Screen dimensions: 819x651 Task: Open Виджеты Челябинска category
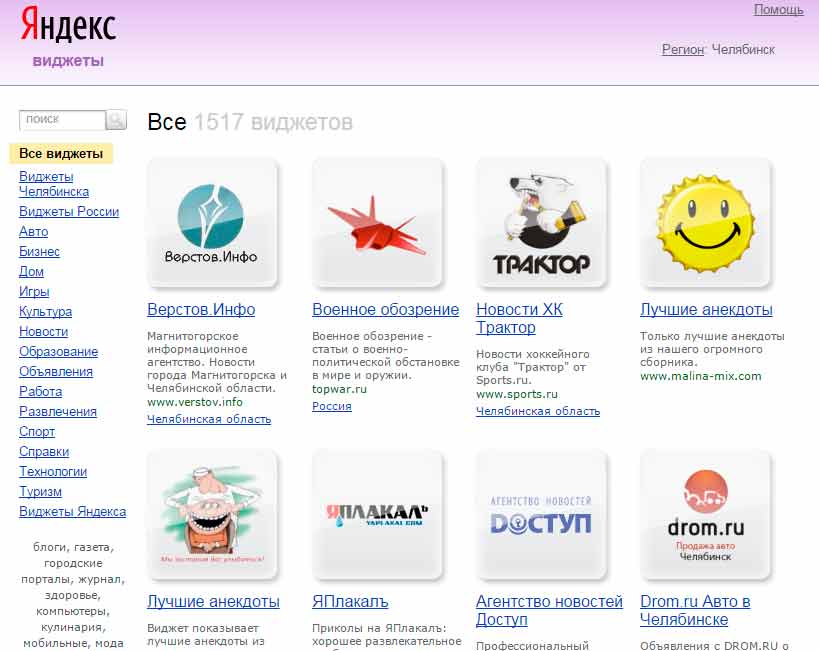pos(54,184)
